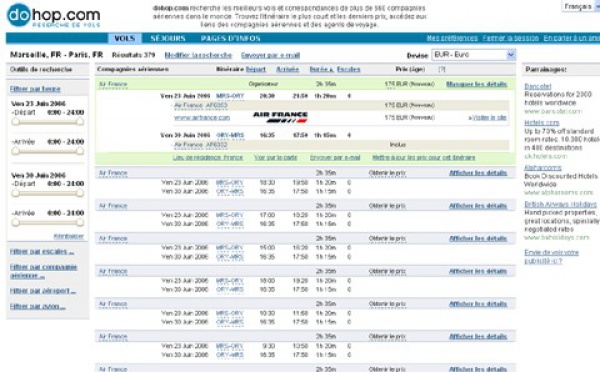Viewport: 600px width, 372px height.
Task: Expand the Filtrer par escales filter
Action: [x=42, y=251]
